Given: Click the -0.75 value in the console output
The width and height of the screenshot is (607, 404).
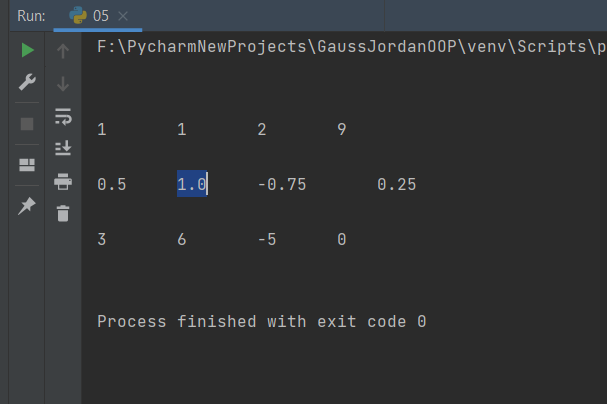Looking at the screenshot, I should pos(282,185).
